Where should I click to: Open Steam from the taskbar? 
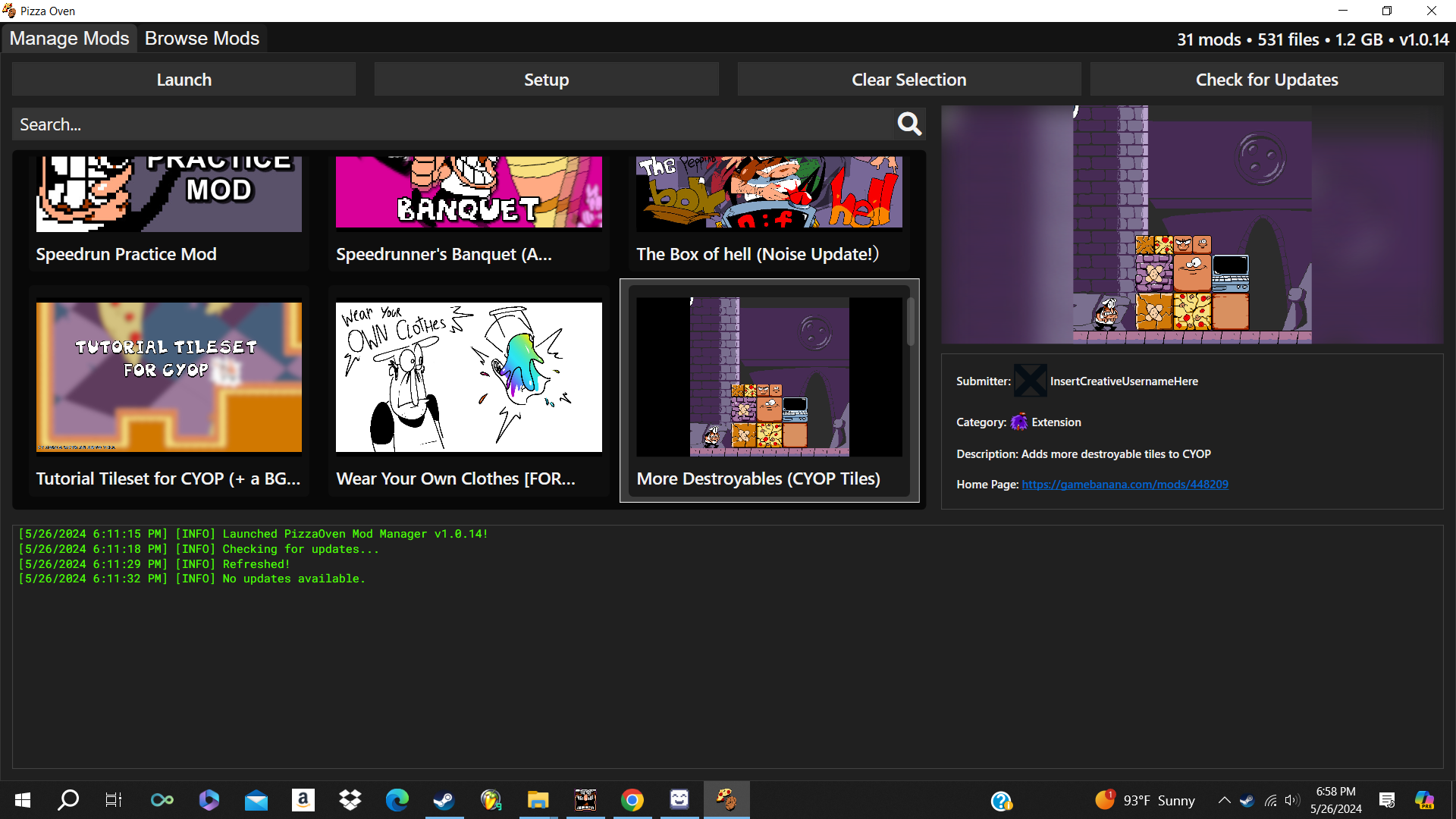click(444, 800)
